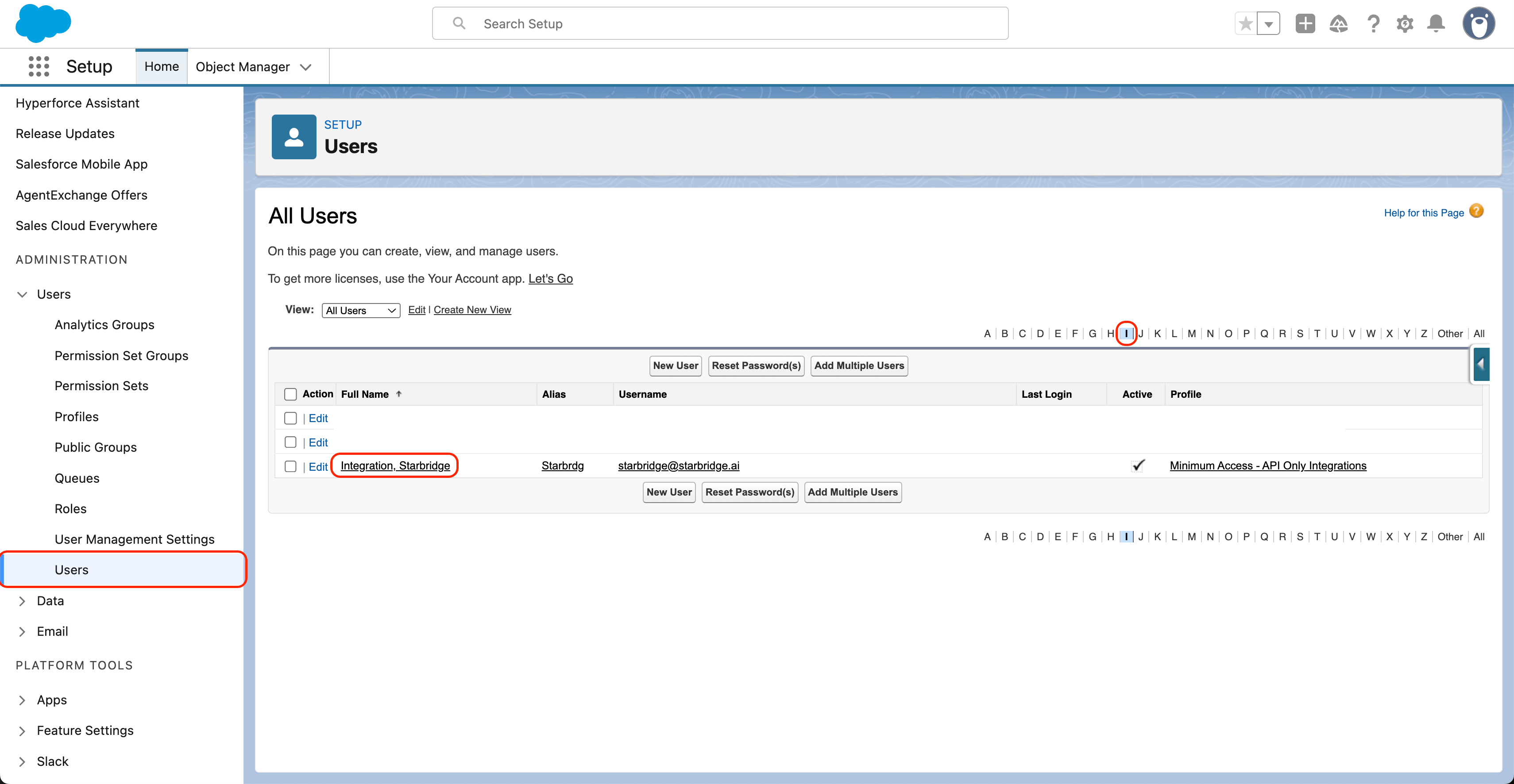Click the top Reset Password(s) button

point(756,365)
